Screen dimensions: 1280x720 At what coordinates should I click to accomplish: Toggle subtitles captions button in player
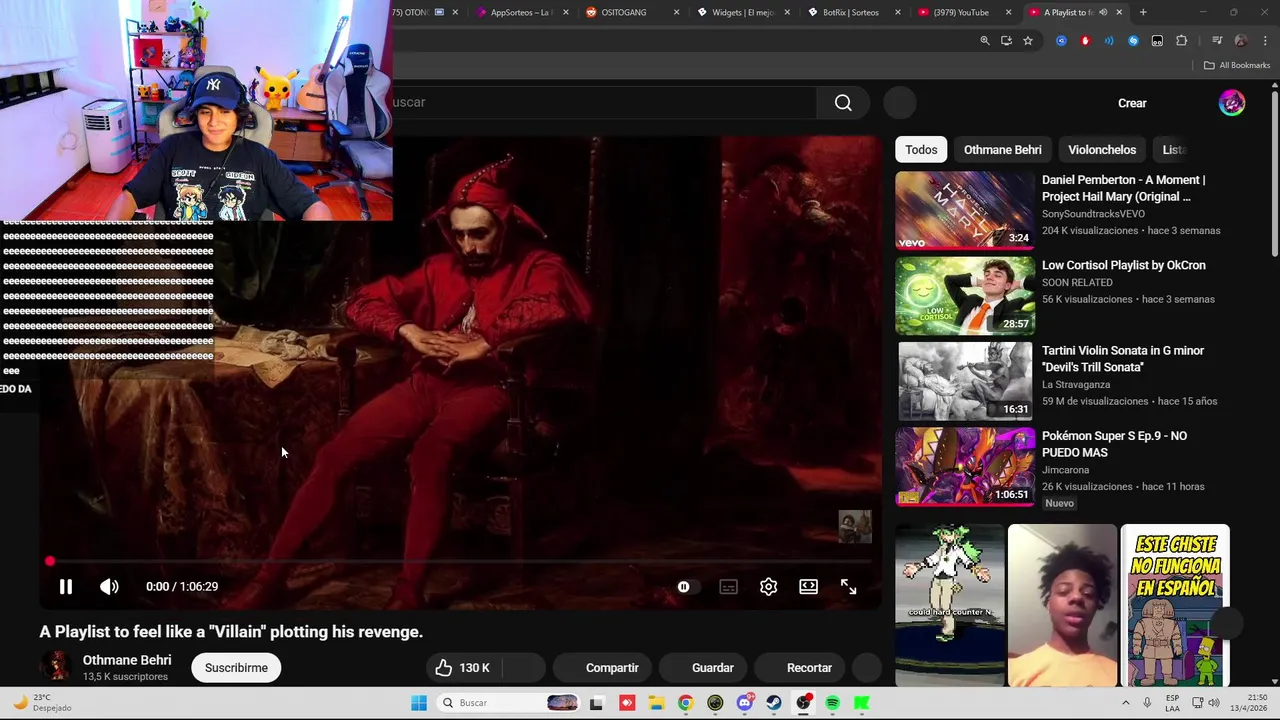coord(728,587)
